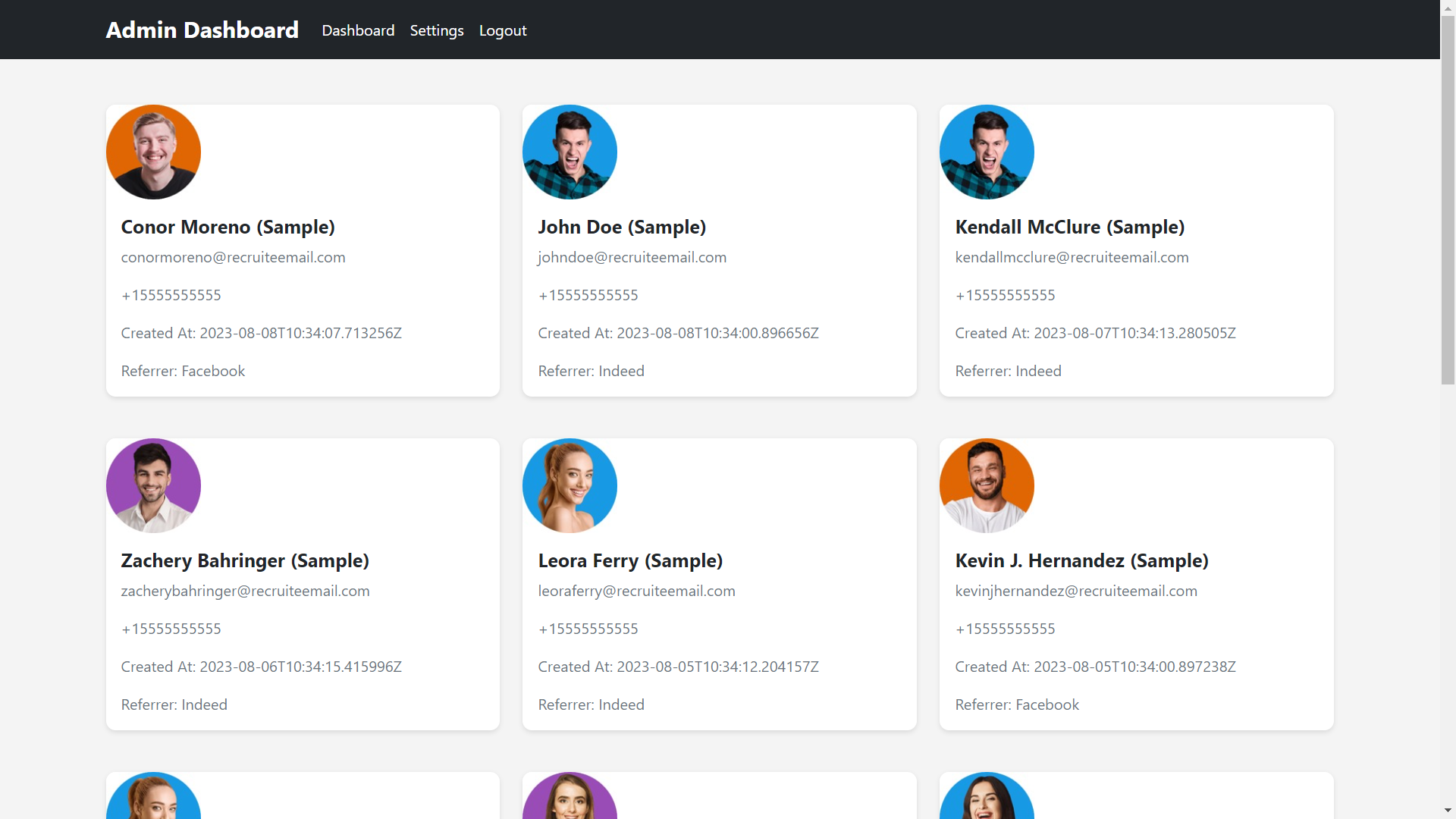The width and height of the screenshot is (1456, 819).
Task: Click Conor Moreno's profile photo
Action: pyautogui.click(x=153, y=152)
